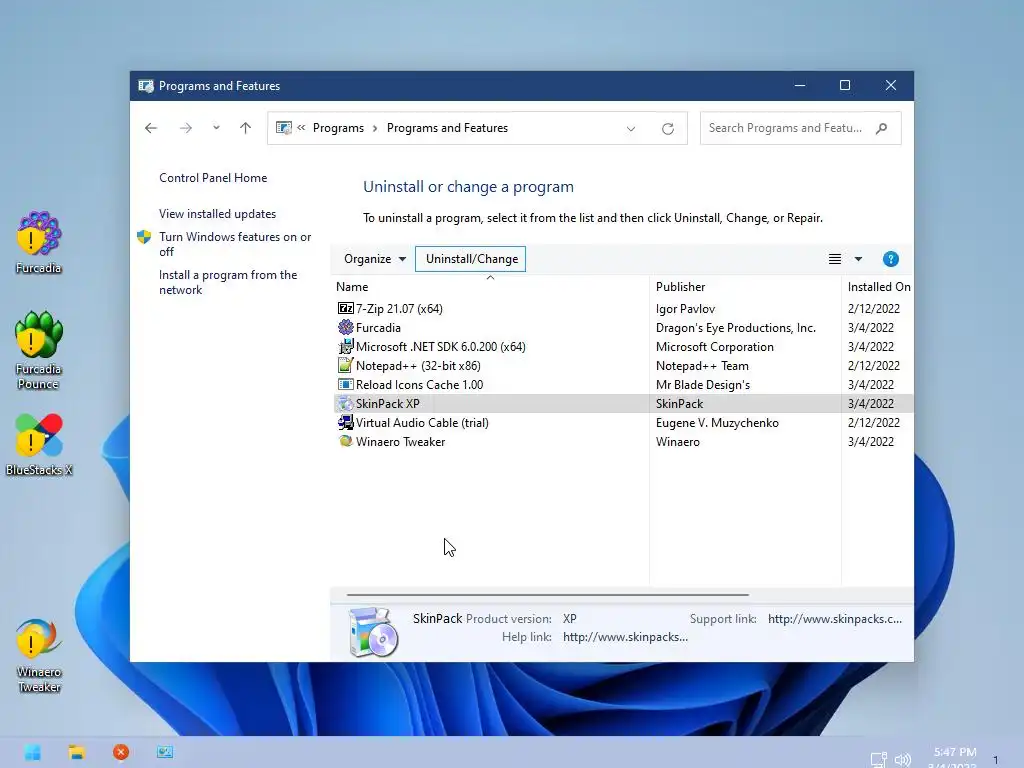
Task: Open the Windows Start button
Action: [33, 752]
